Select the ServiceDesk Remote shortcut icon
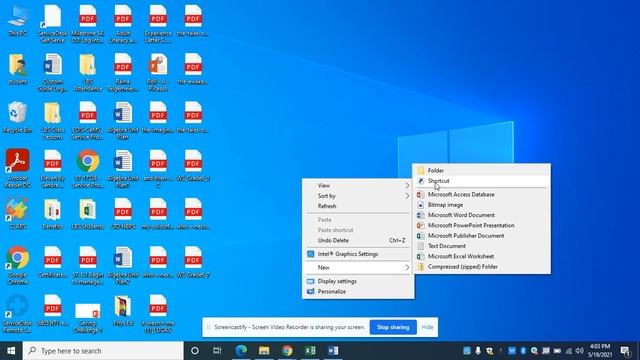The image size is (640, 360). pyautogui.click(x=18, y=313)
